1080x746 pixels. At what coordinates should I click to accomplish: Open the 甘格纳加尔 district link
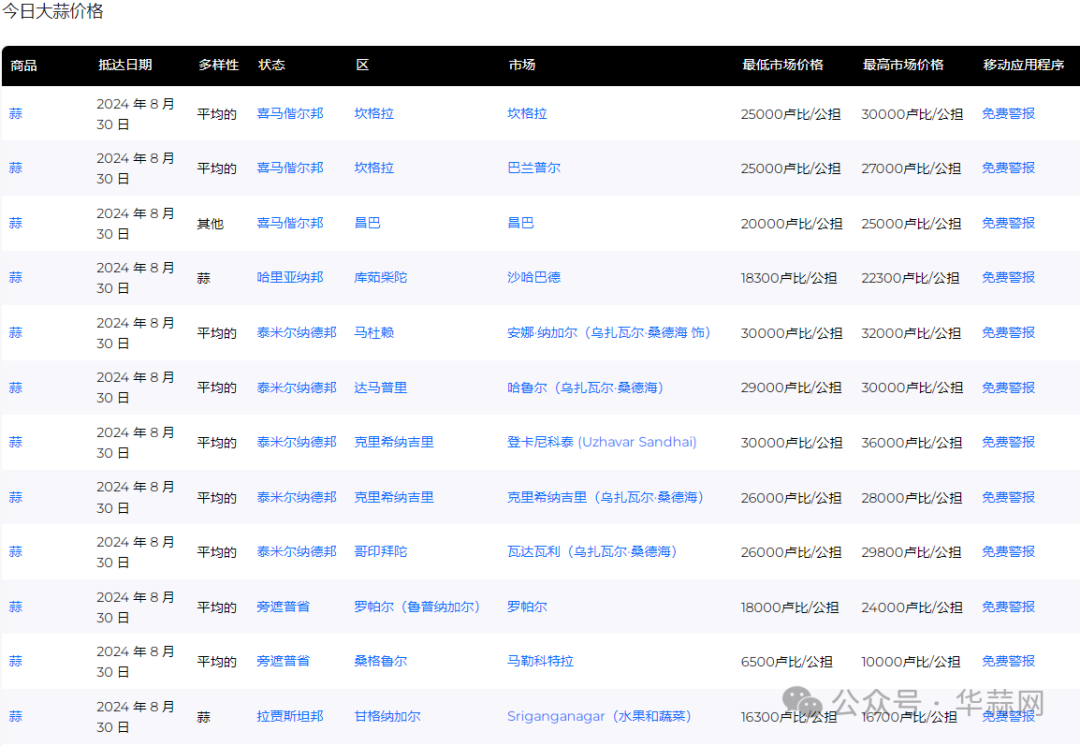tap(387, 716)
